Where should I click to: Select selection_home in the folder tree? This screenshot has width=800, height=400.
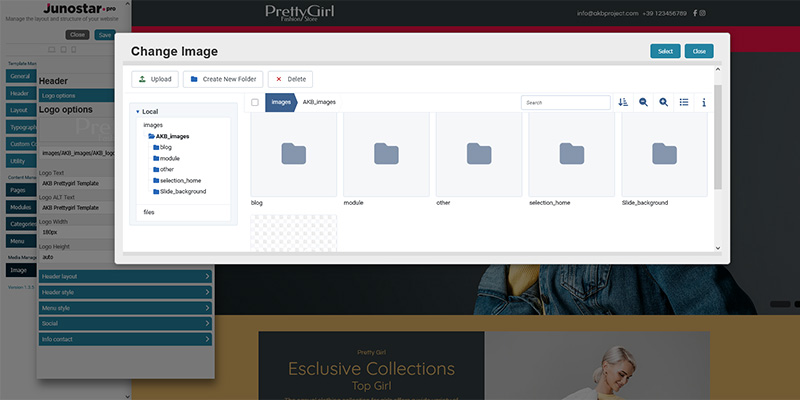180,180
